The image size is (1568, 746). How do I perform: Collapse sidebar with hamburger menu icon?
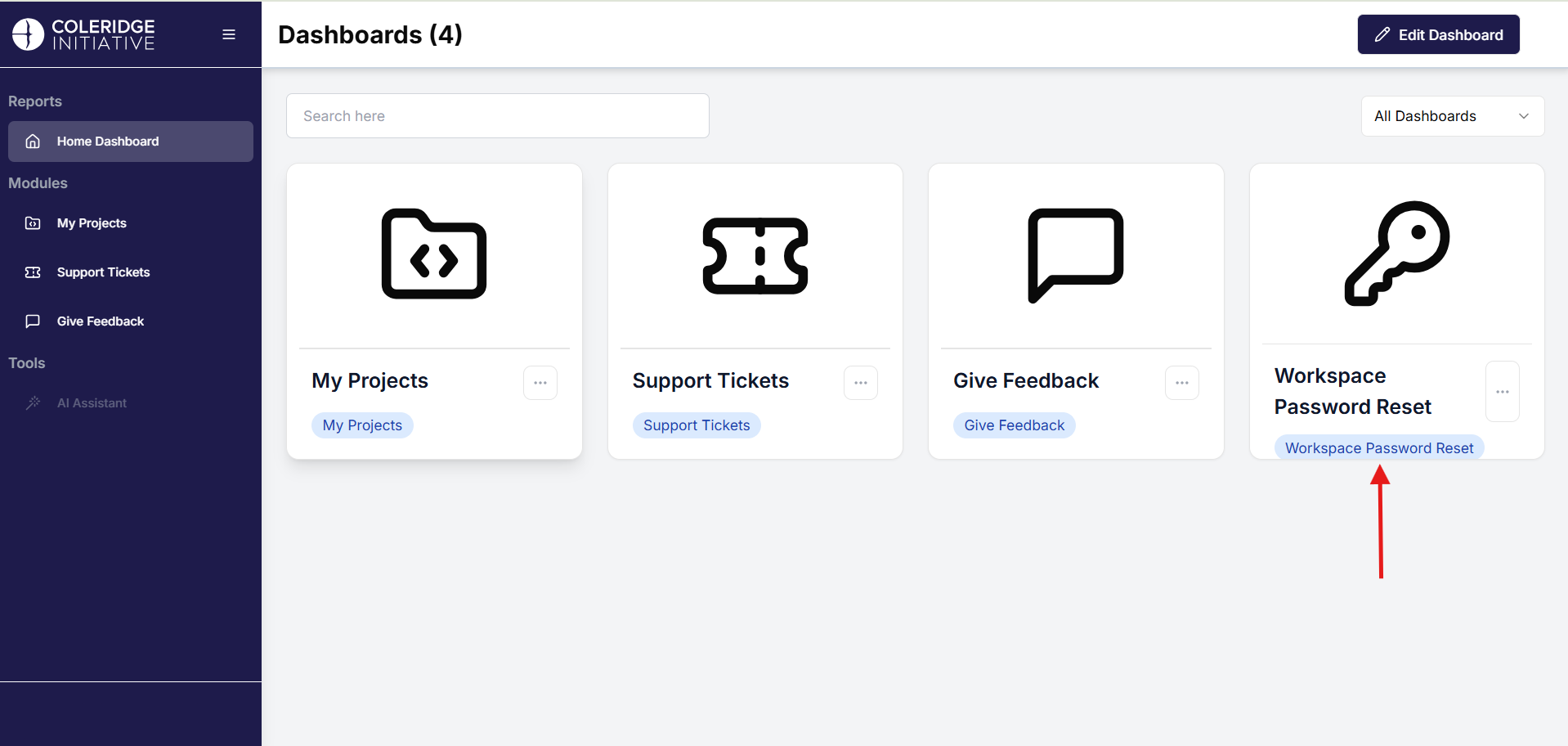(229, 34)
